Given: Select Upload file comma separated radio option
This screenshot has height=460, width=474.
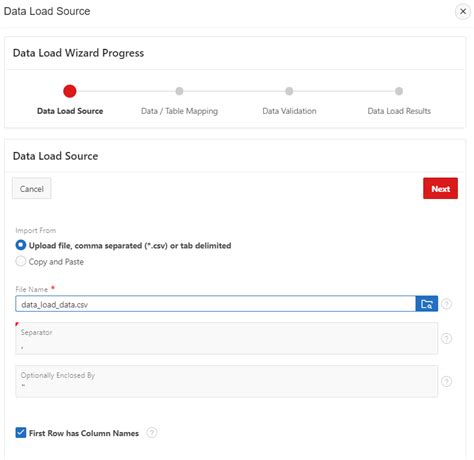Looking at the screenshot, I should click(21, 245).
